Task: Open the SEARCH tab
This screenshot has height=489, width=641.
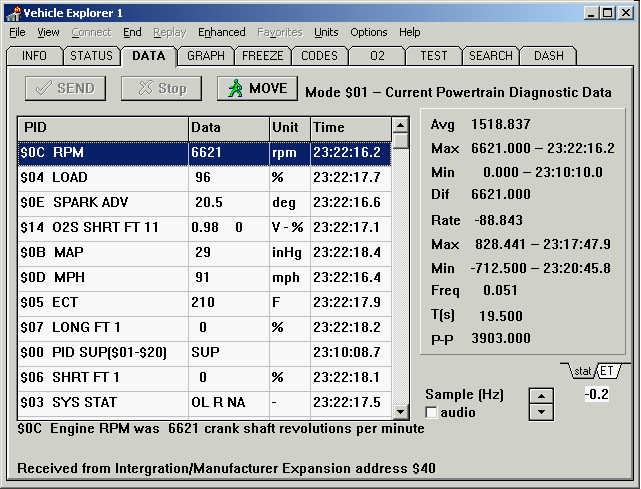Action: (x=491, y=56)
